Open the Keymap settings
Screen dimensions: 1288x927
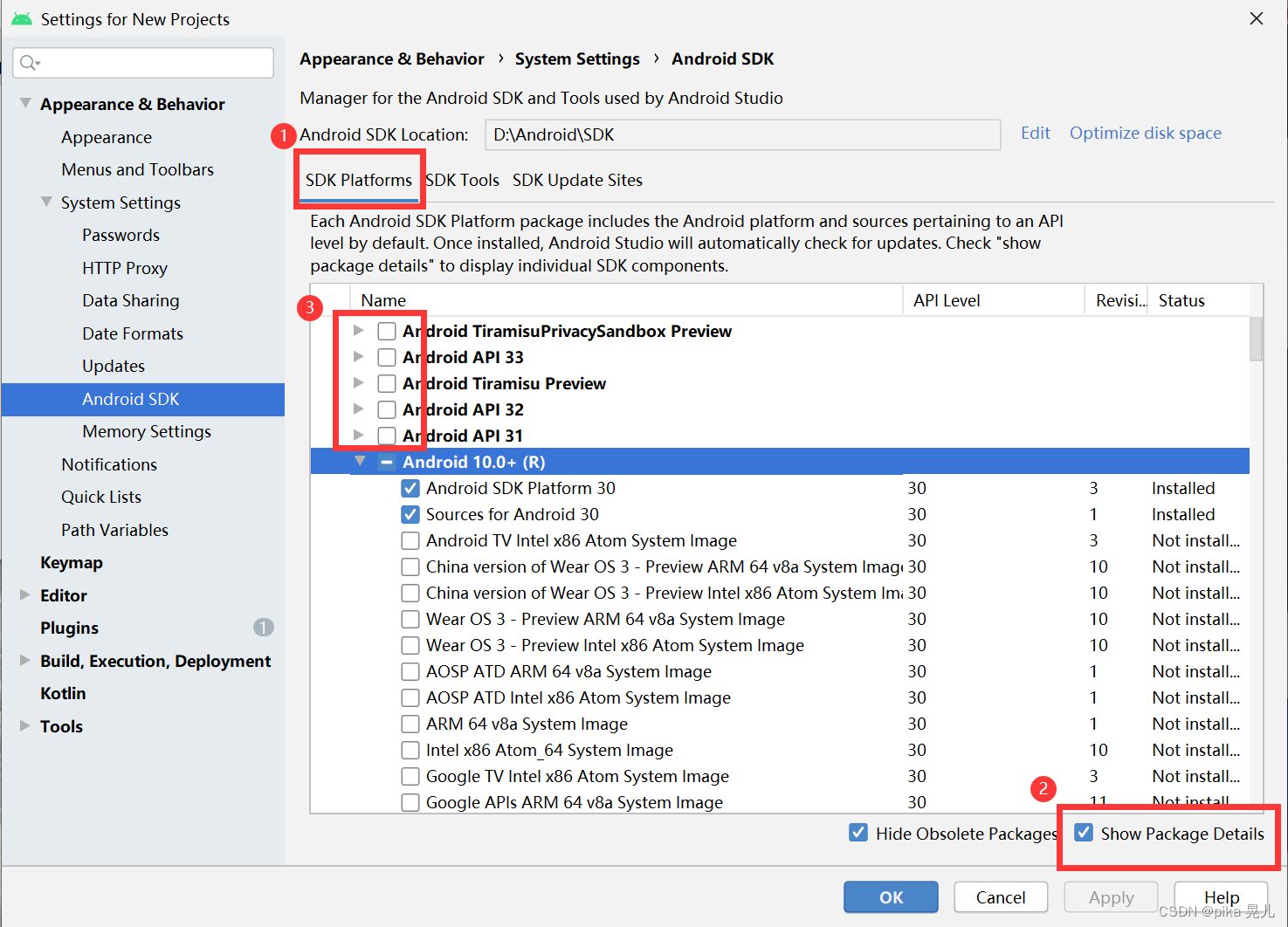click(x=72, y=562)
